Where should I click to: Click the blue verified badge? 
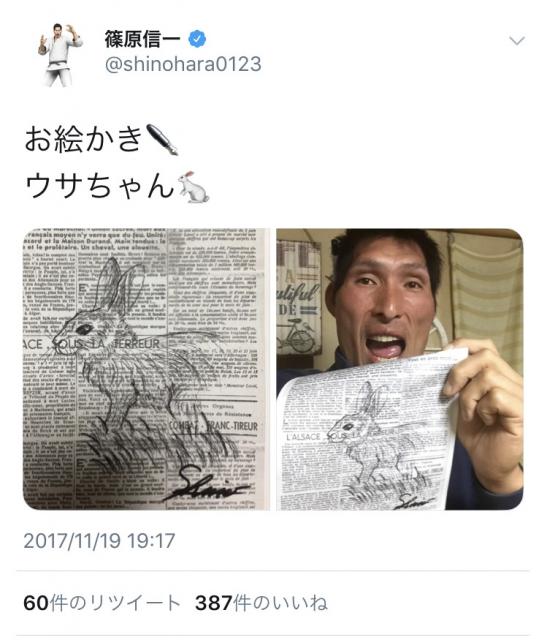pyautogui.click(x=197, y=39)
